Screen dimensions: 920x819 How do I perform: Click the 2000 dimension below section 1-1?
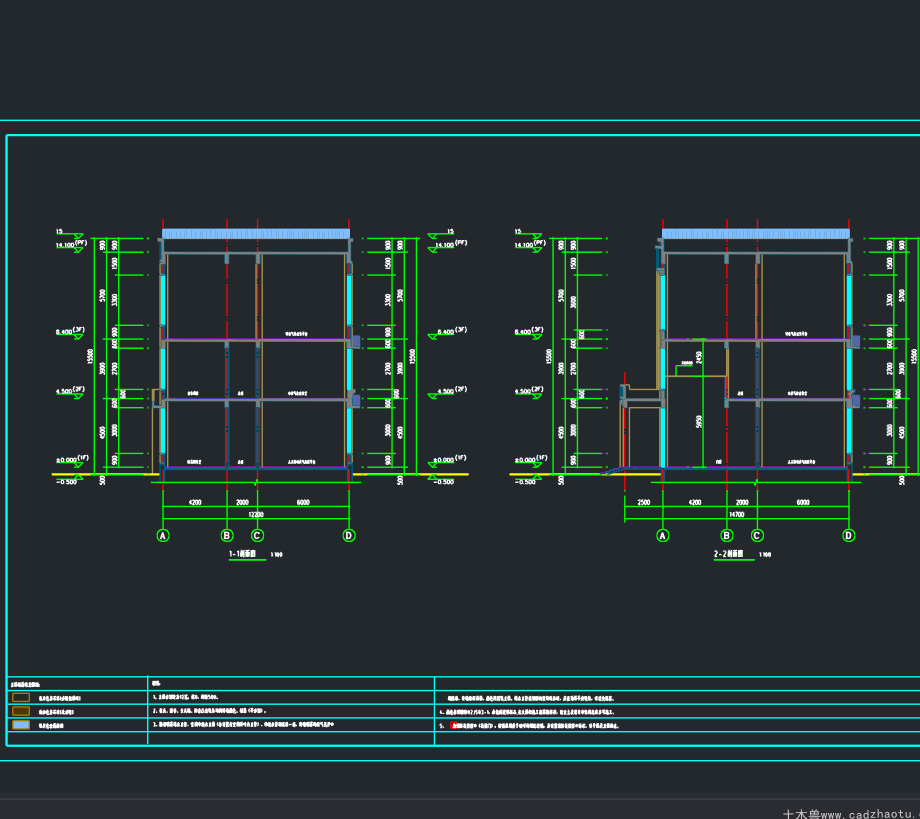coord(242,502)
